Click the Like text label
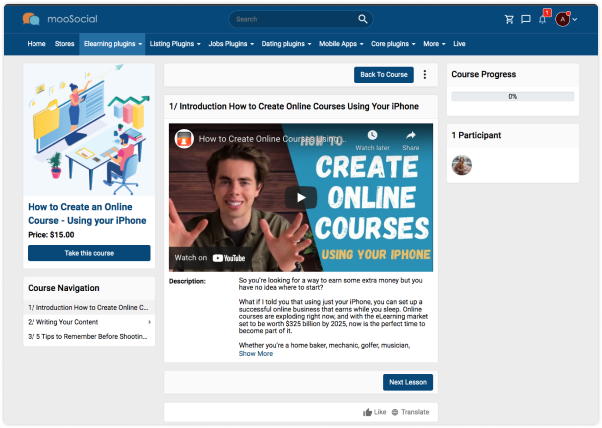 (x=380, y=412)
